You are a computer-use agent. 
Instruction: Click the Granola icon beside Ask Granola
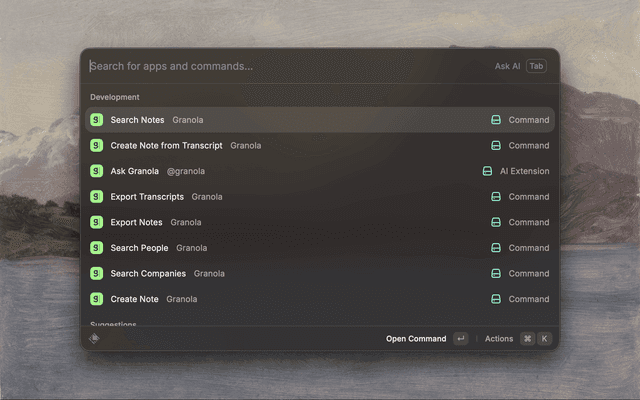(x=97, y=171)
